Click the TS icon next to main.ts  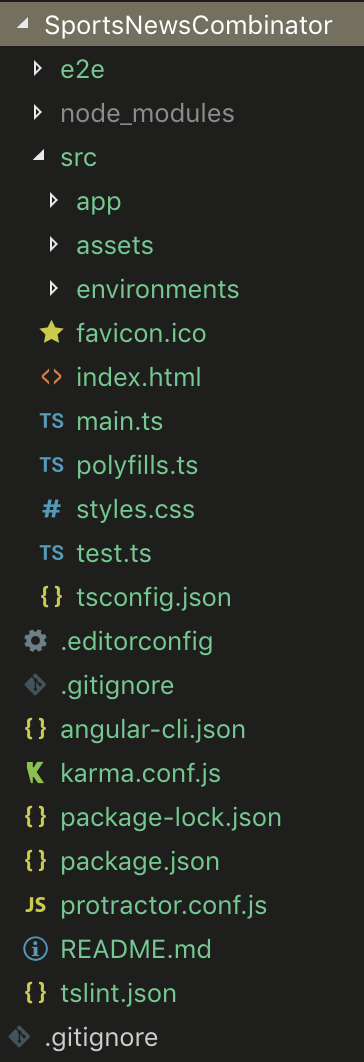(52, 421)
